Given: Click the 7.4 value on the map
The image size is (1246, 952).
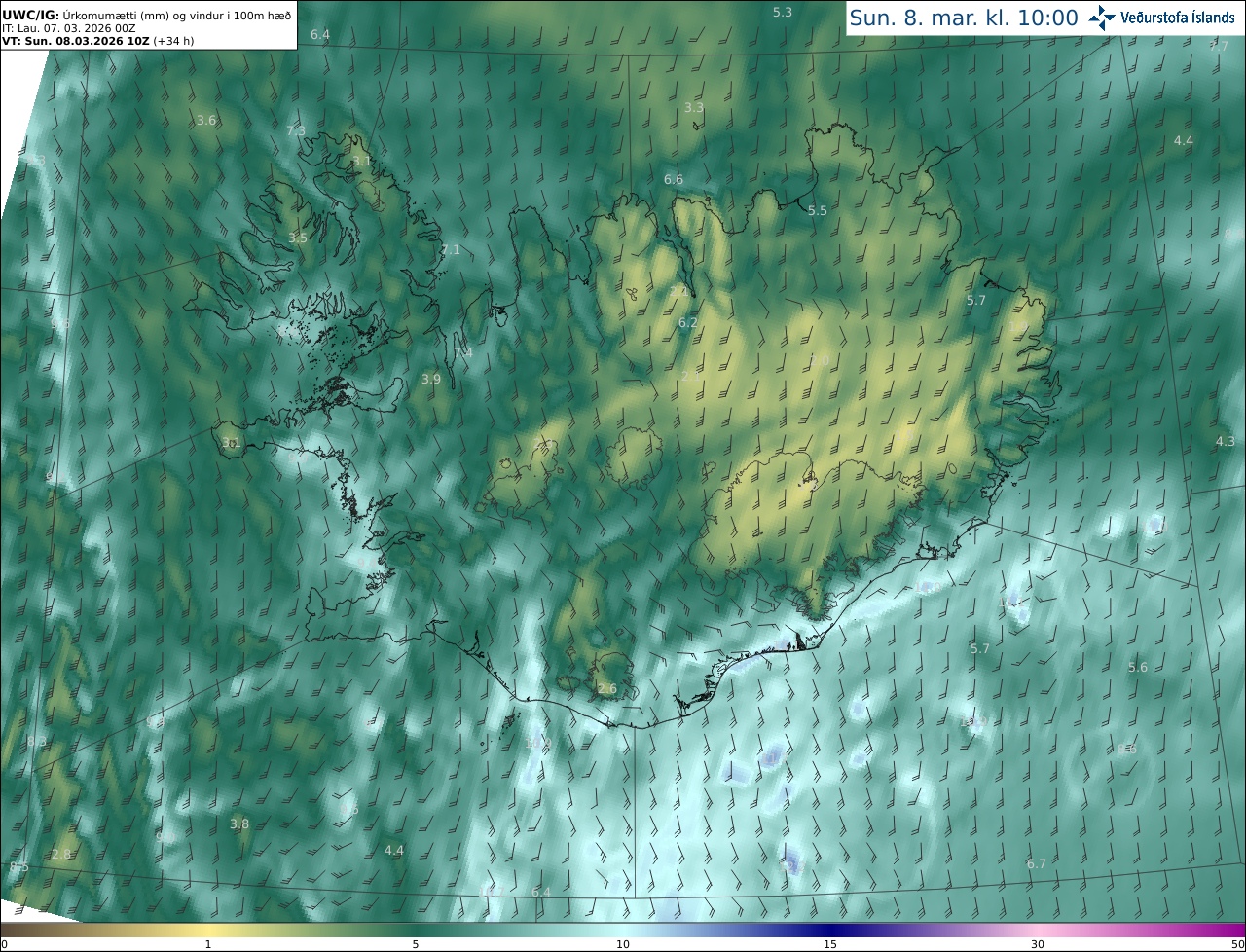Looking at the screenshot, I should click(x=463, y=352).
